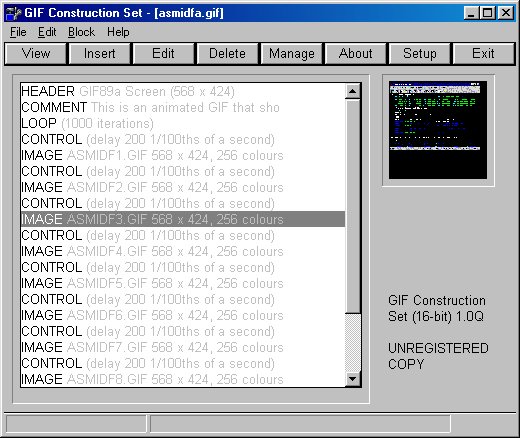
Task: Click the Edit toolbar button
Action: [163, 53]
